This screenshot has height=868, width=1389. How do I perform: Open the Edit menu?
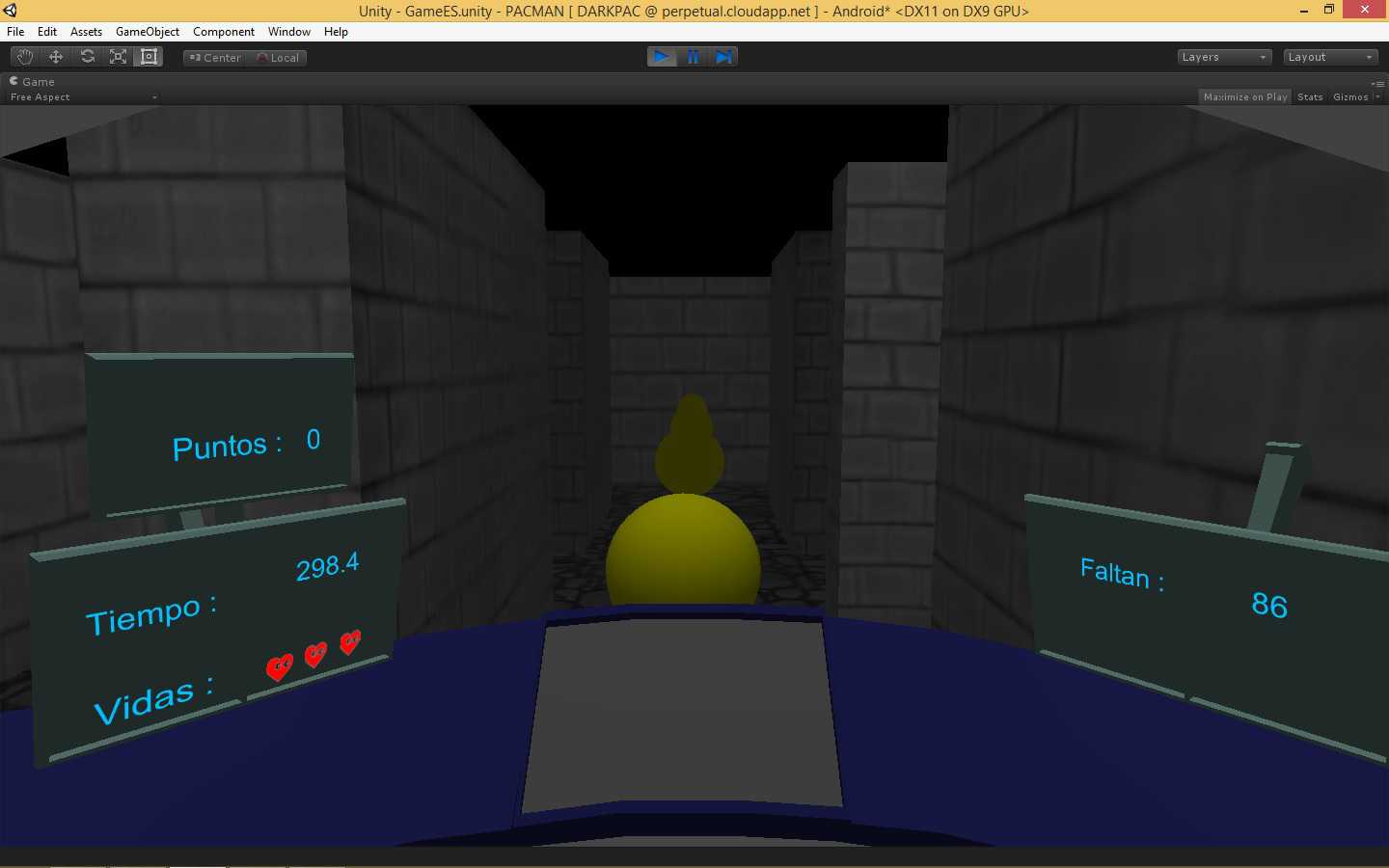pyautogui.click(x=47, y=32)
